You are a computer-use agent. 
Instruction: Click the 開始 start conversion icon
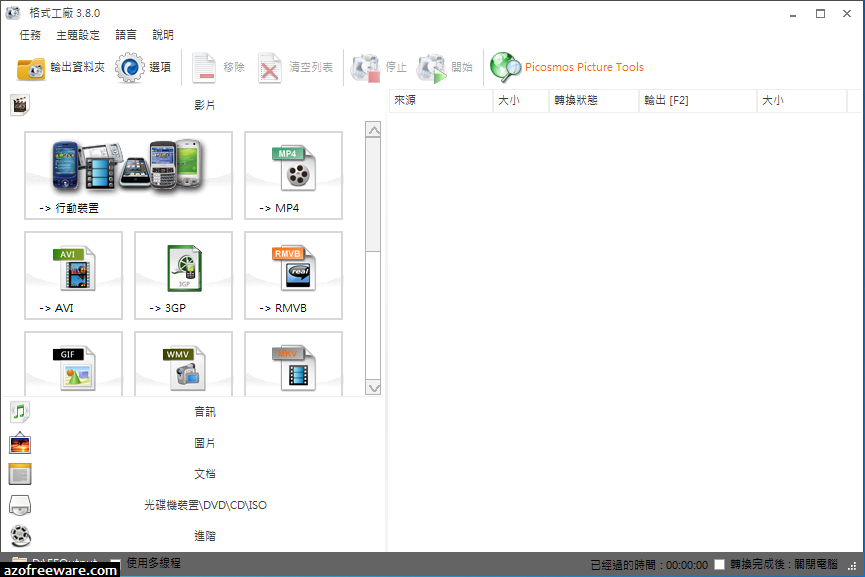[431, 68]
